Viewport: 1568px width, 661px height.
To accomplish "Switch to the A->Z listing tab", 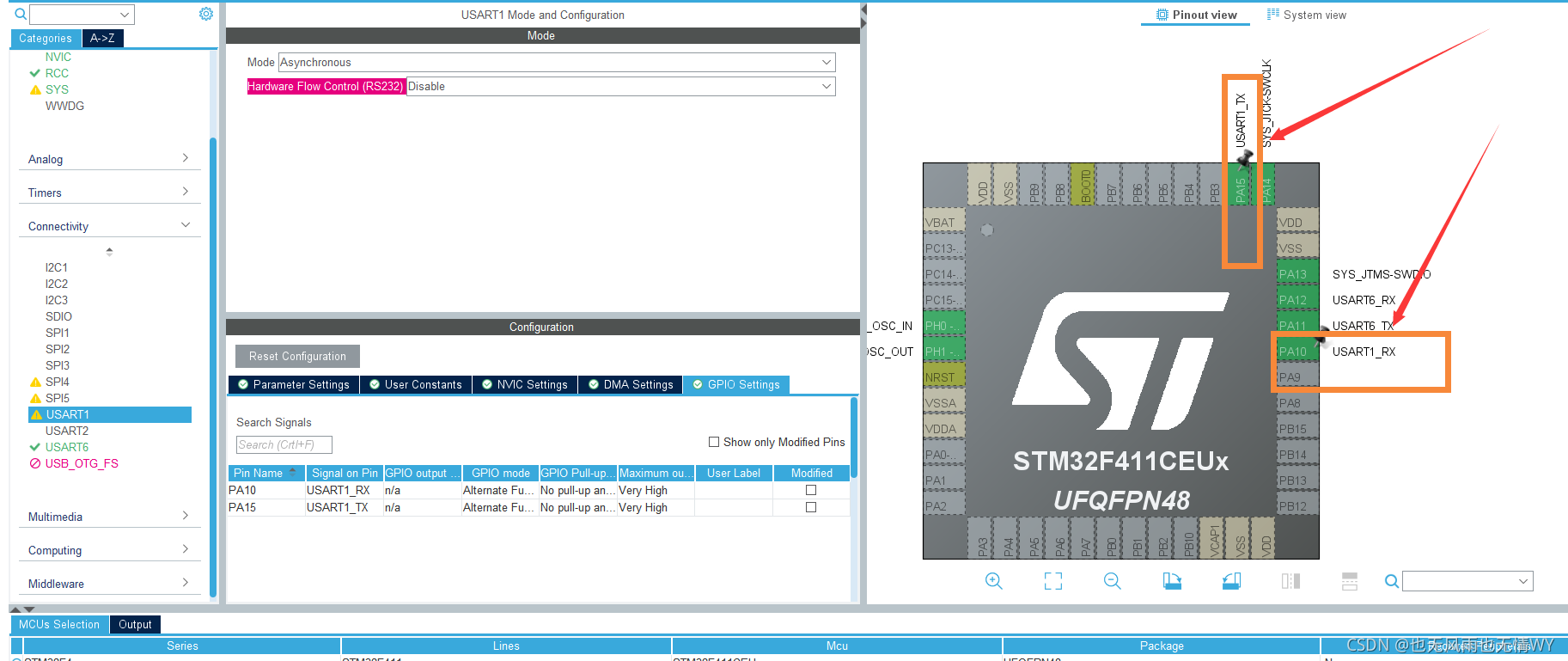I will [102, 38].
